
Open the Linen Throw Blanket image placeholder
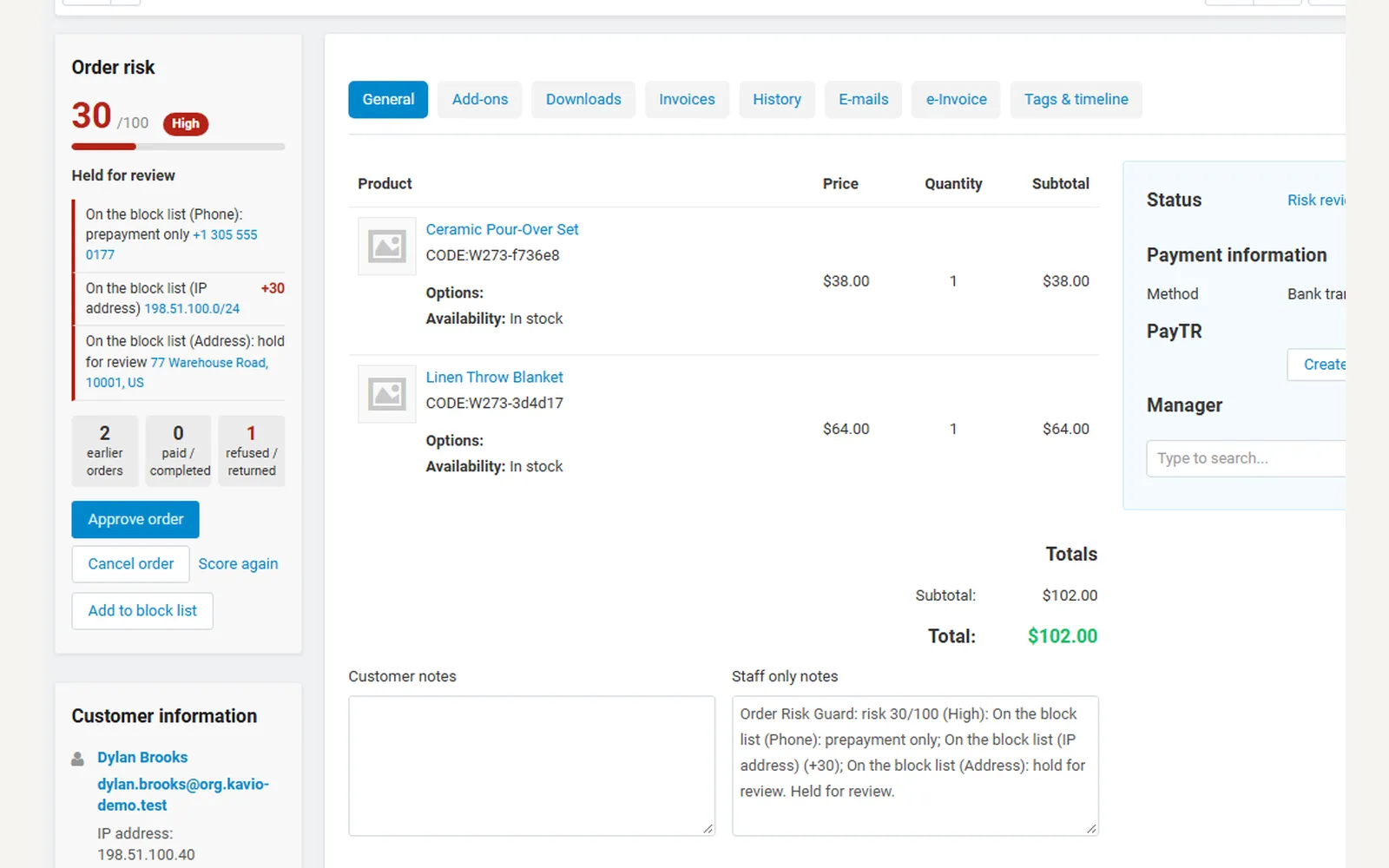[x=386, y=394]
